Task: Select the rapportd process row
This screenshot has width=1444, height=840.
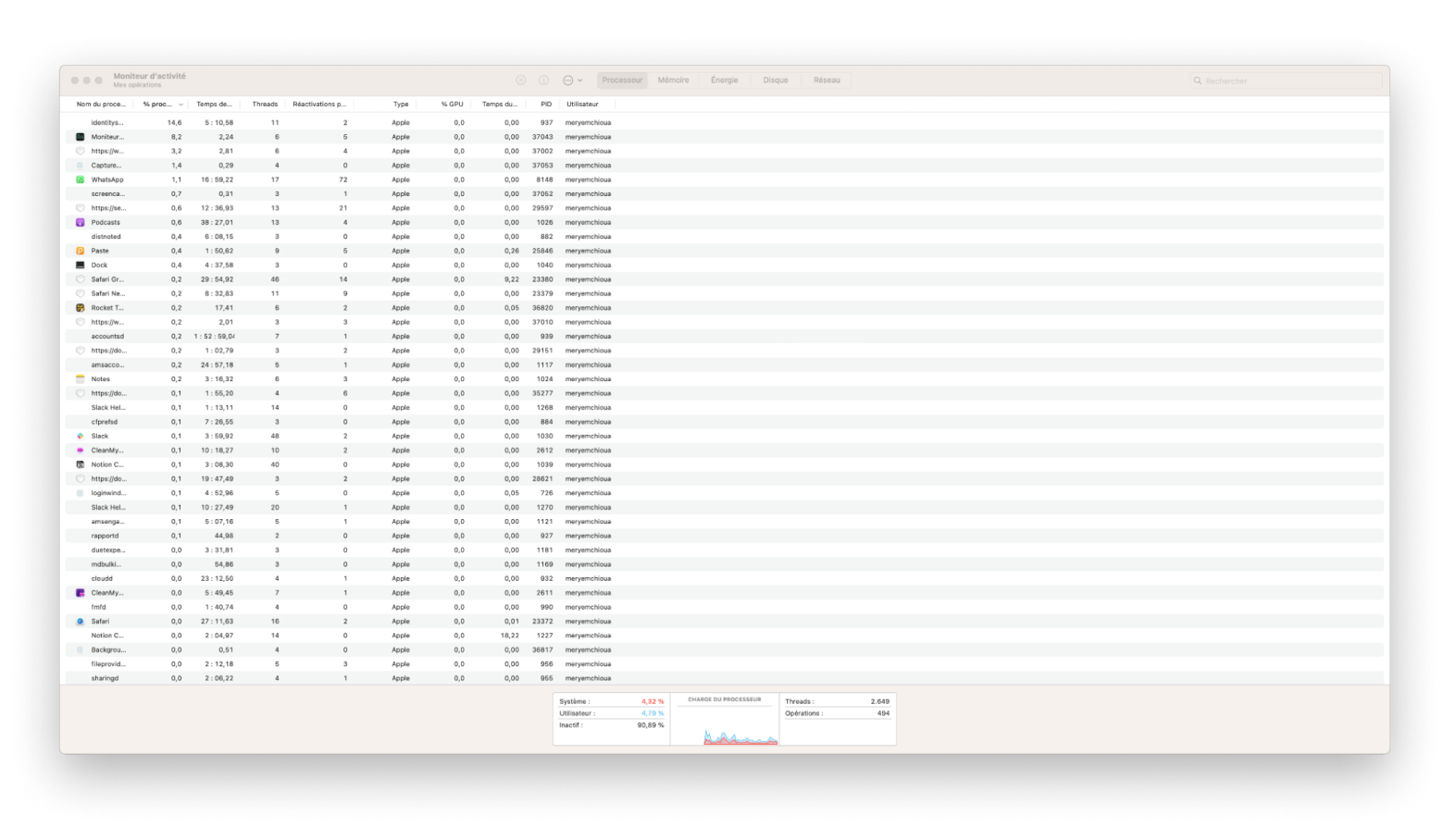Action: click(x=725, y=536)
